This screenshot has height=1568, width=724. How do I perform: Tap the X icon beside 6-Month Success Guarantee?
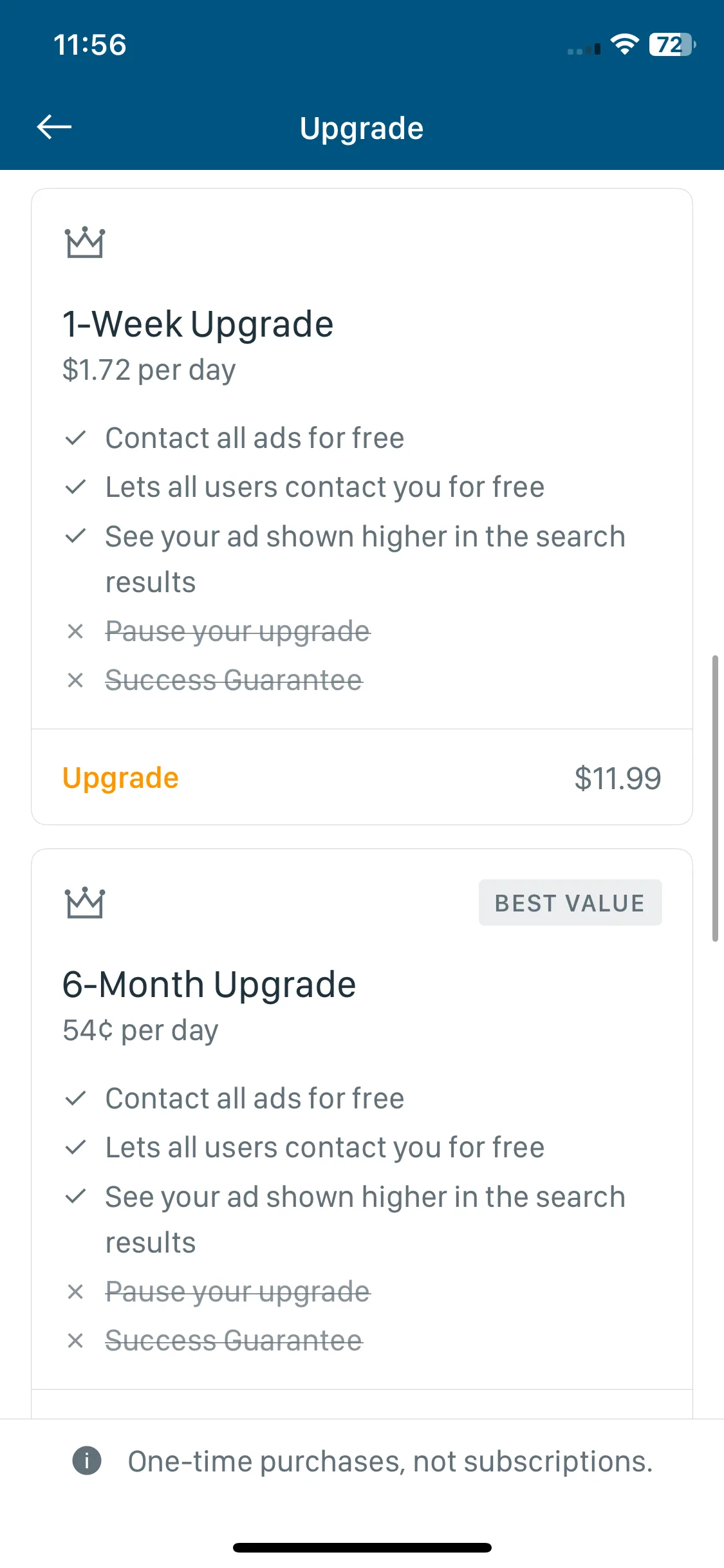pos(75,1341)
